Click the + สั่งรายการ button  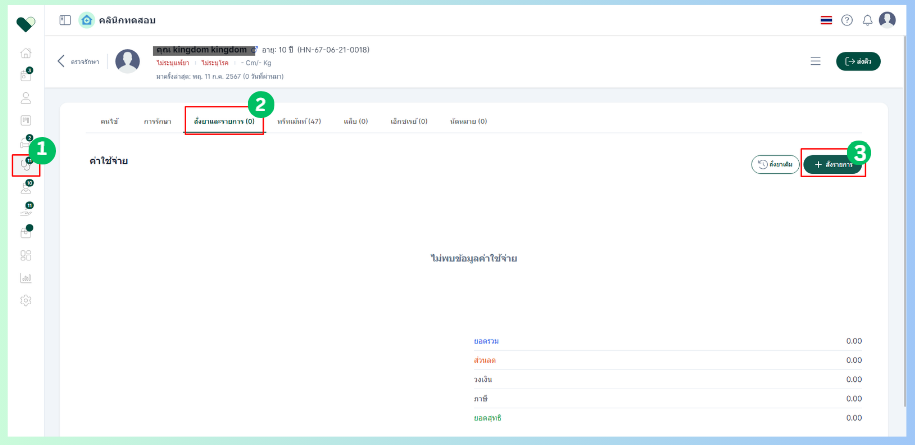click(833, 164)
